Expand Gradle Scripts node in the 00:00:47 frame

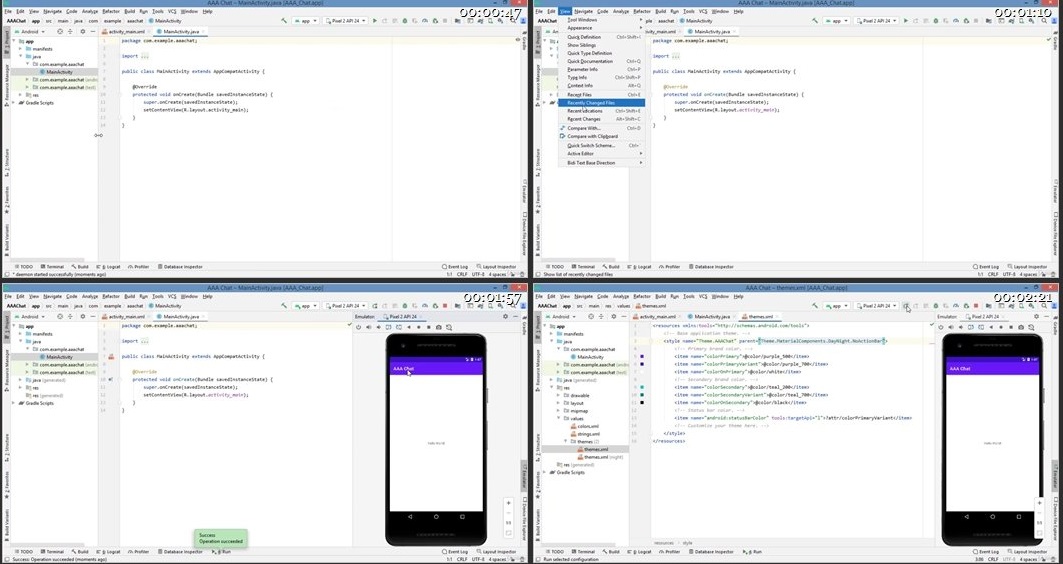pos(15,103)
